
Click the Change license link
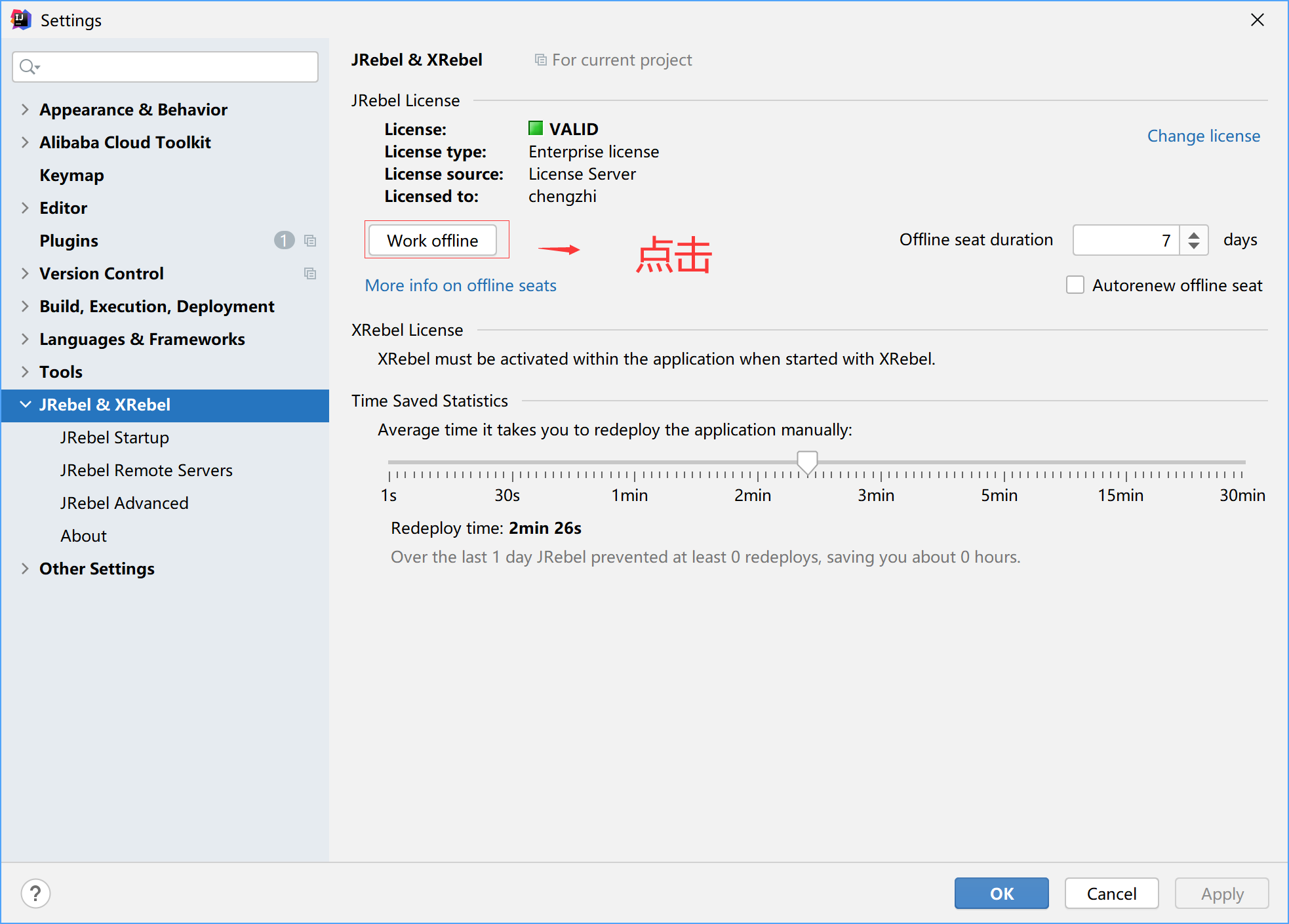1203,136
